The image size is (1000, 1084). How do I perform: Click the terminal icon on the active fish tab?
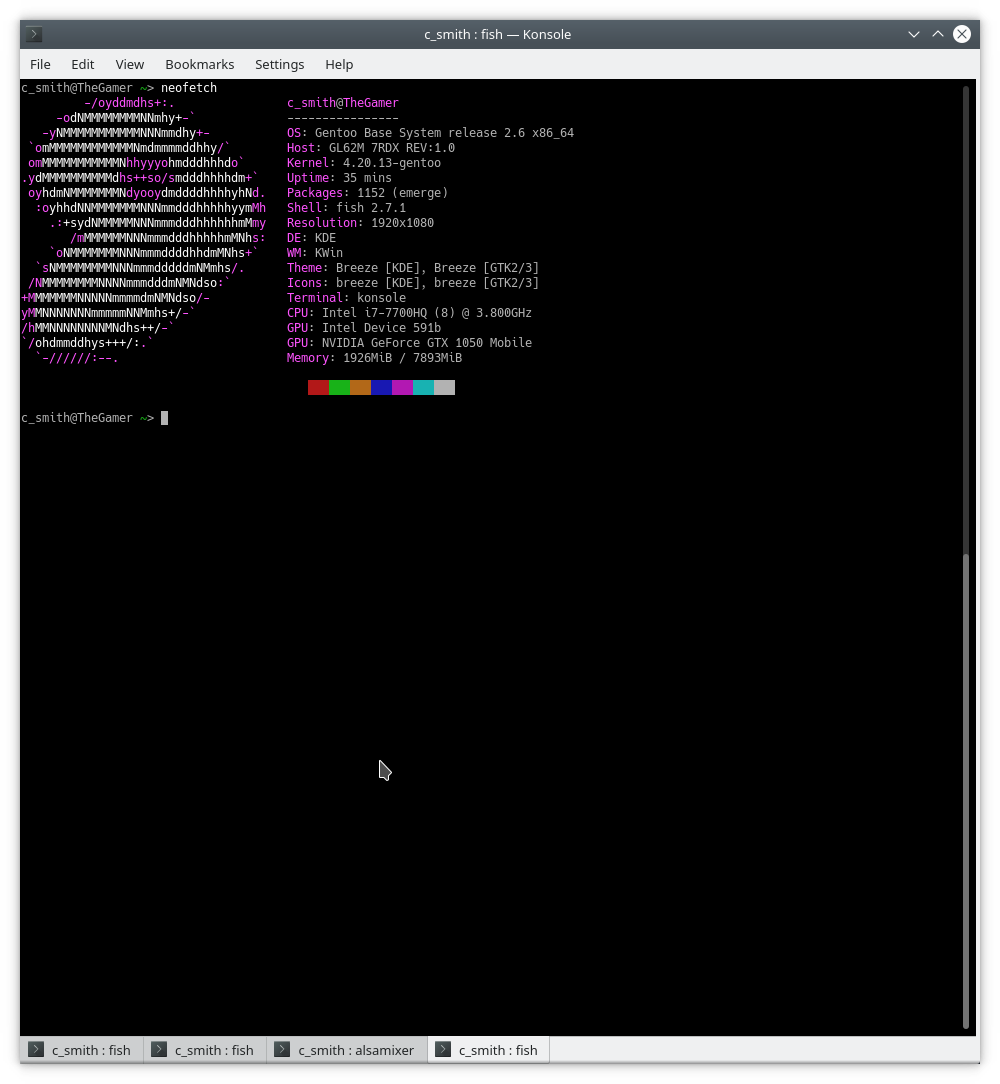coord(443,1049)
